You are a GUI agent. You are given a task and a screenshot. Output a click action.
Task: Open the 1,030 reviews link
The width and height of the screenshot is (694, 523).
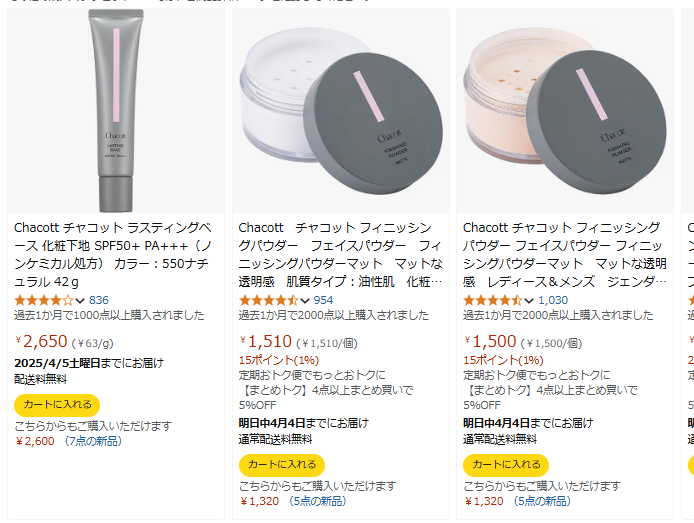[x=553, y=300]
